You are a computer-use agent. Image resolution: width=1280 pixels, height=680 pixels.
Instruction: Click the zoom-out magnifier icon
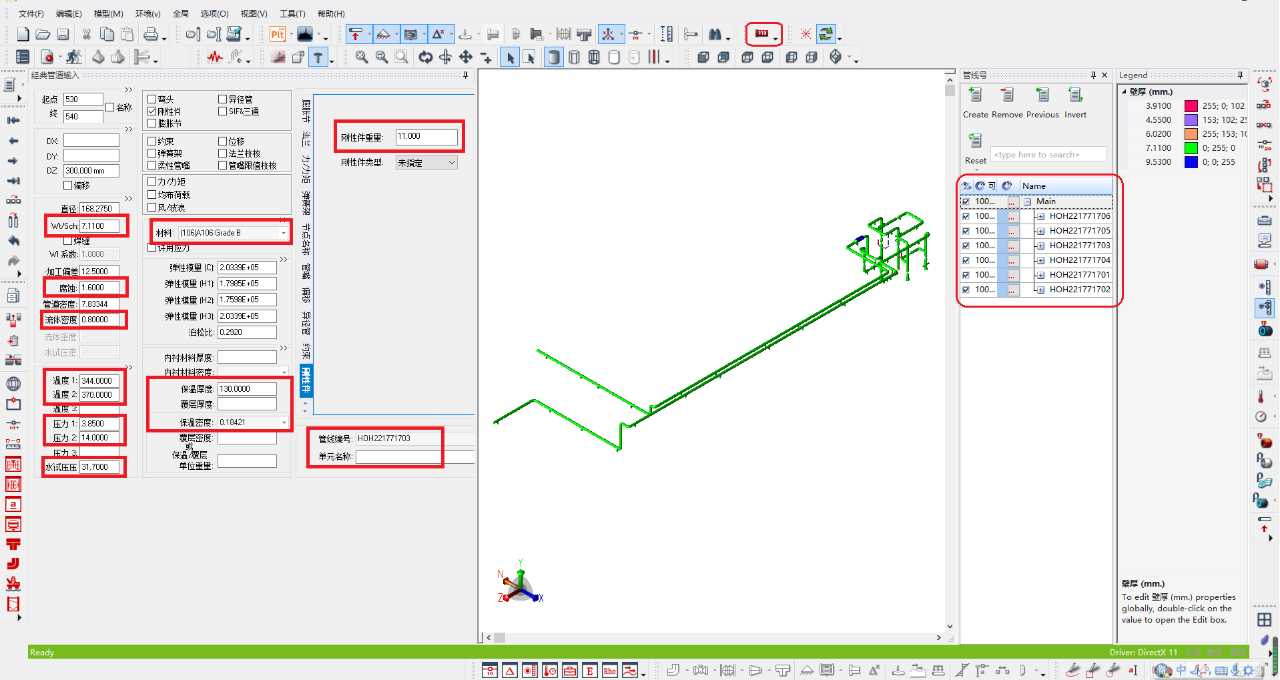tap(382, 57)
